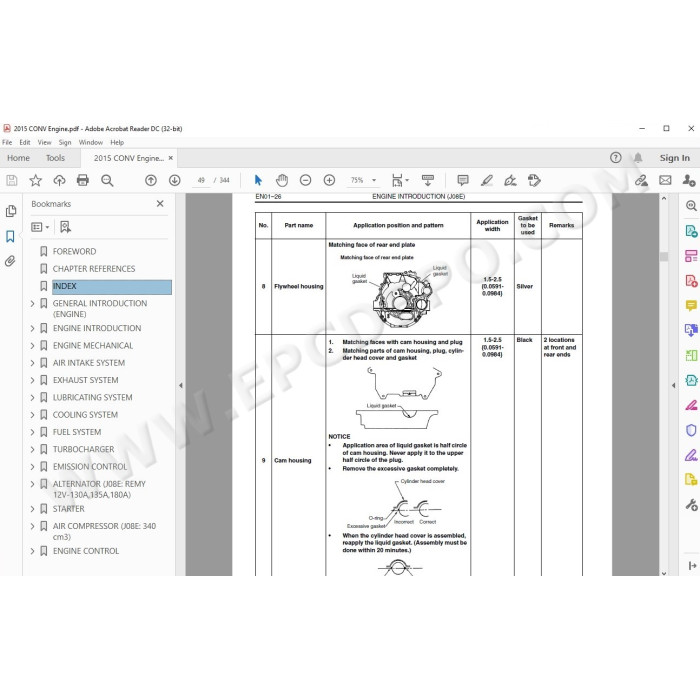This screenshot has height=700, width=700.
Task: Open the View menu
Action: pos(44,142)
